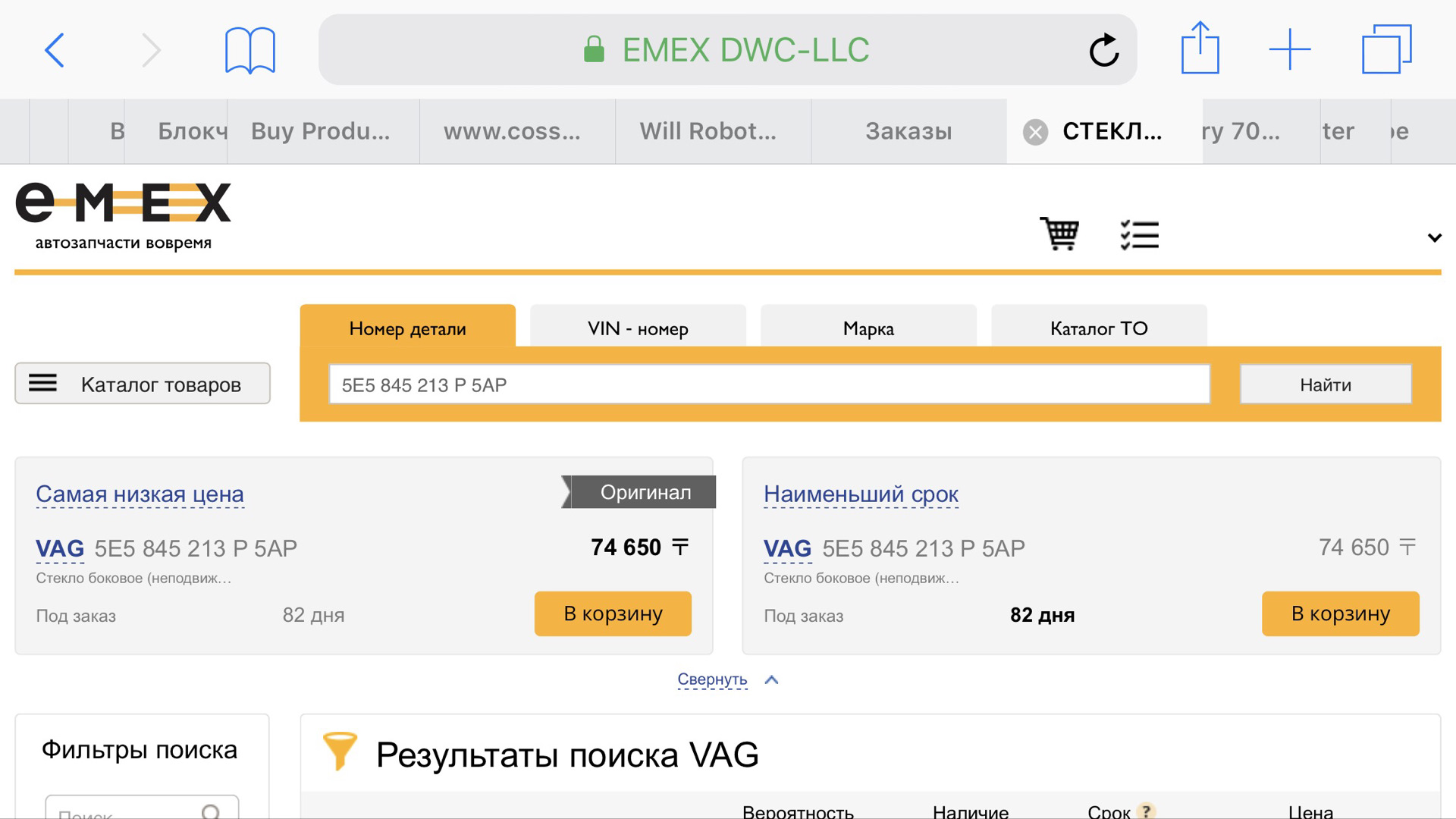The width and height of the screenshot is (1456, 819).
Task: Click the search results filter funnel icon
Action: 339,751
